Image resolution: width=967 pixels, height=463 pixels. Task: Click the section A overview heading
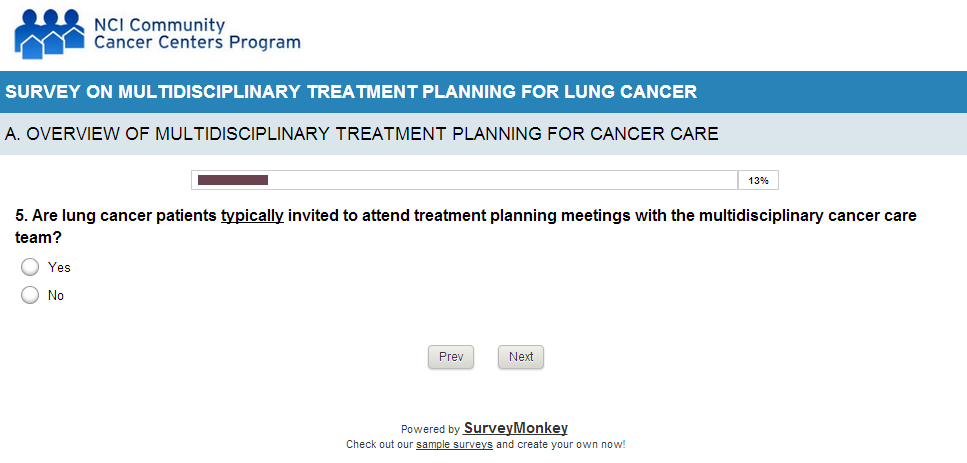362,134
